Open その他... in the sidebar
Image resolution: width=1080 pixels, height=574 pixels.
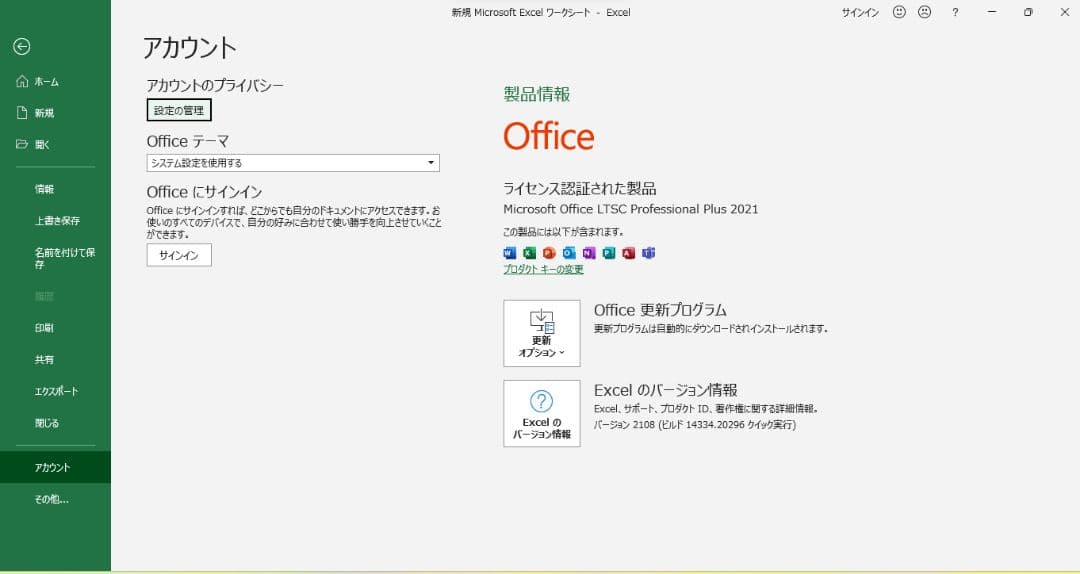[x=55, y=500]
